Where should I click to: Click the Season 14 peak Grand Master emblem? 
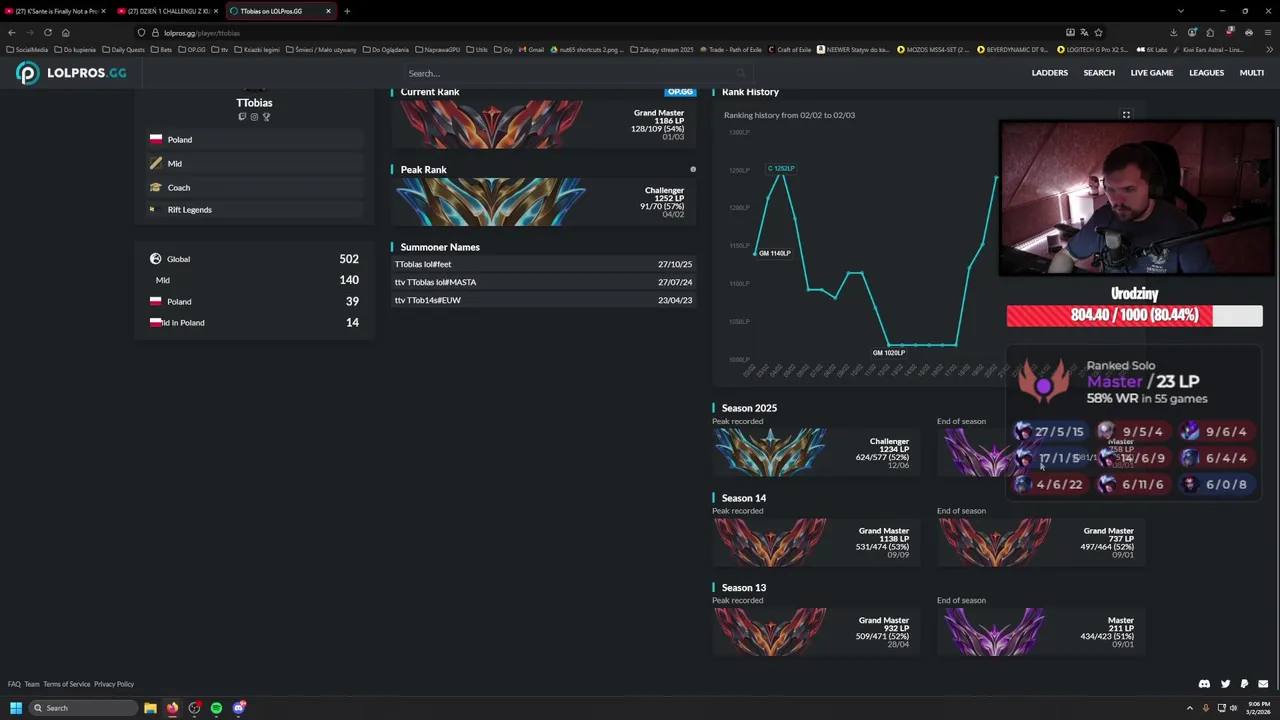click(770, 542)
